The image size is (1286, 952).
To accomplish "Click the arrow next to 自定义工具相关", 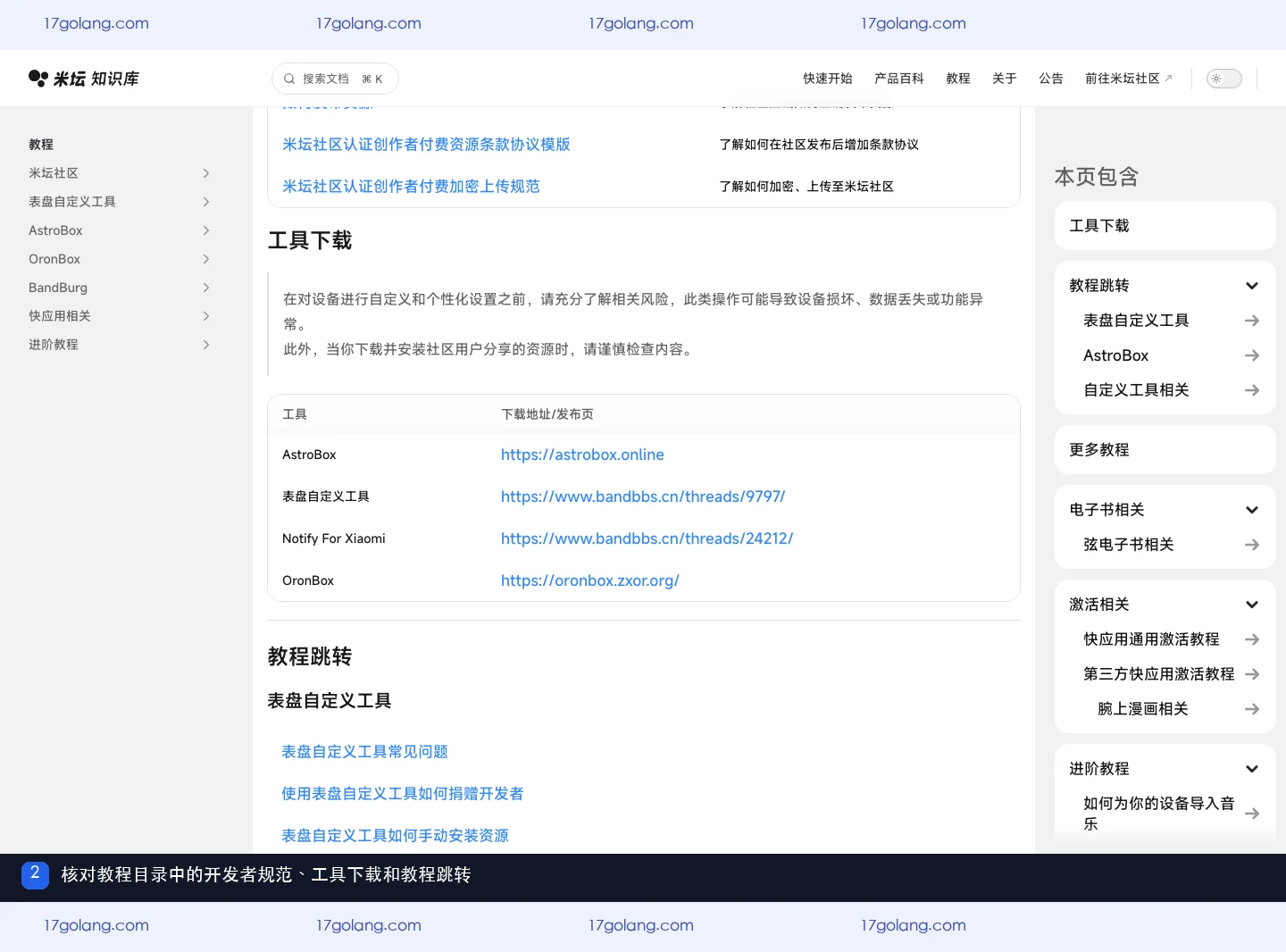I will coord(1252,390).
